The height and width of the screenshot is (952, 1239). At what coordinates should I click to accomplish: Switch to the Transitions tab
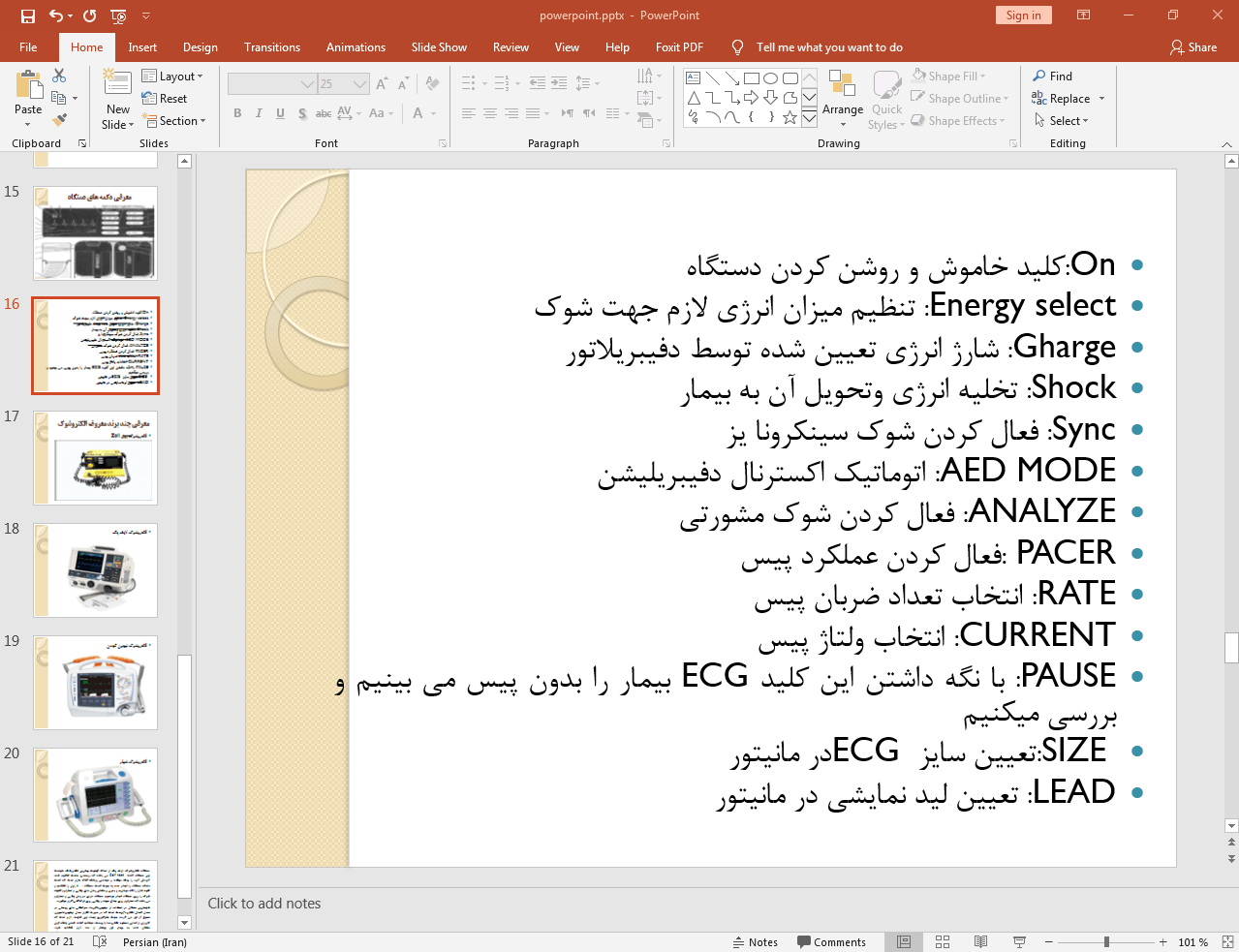pos(272,46)
